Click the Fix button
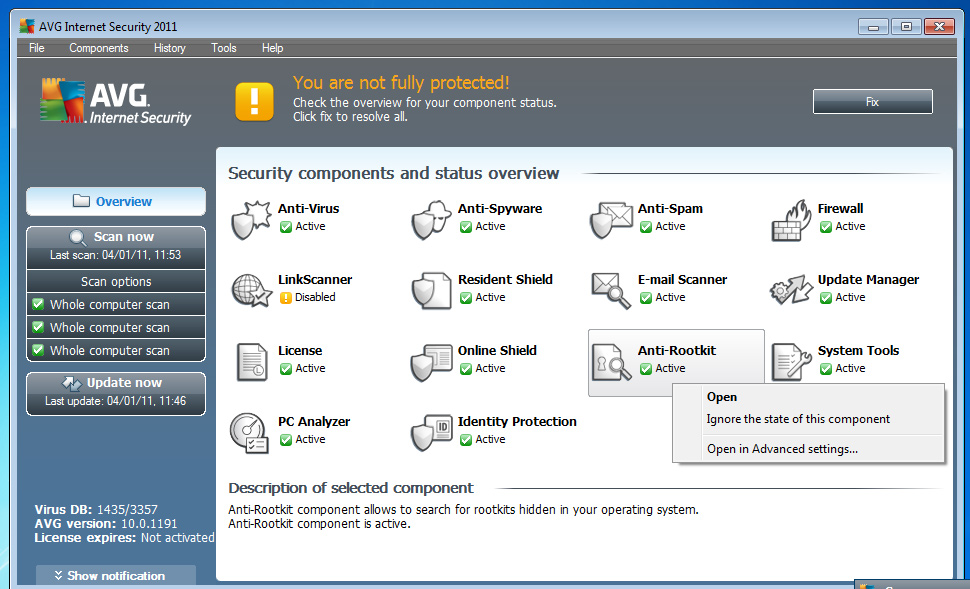This screenshot has width=970, height=589. click(872, 102)
